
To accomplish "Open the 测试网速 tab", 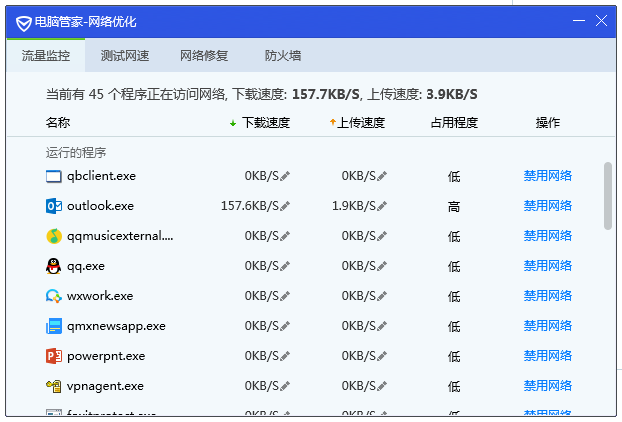I will (125, 56).
